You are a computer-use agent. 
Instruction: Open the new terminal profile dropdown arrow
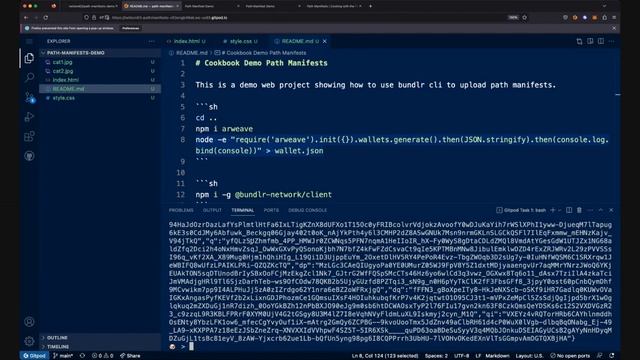[x=560, y=210]
